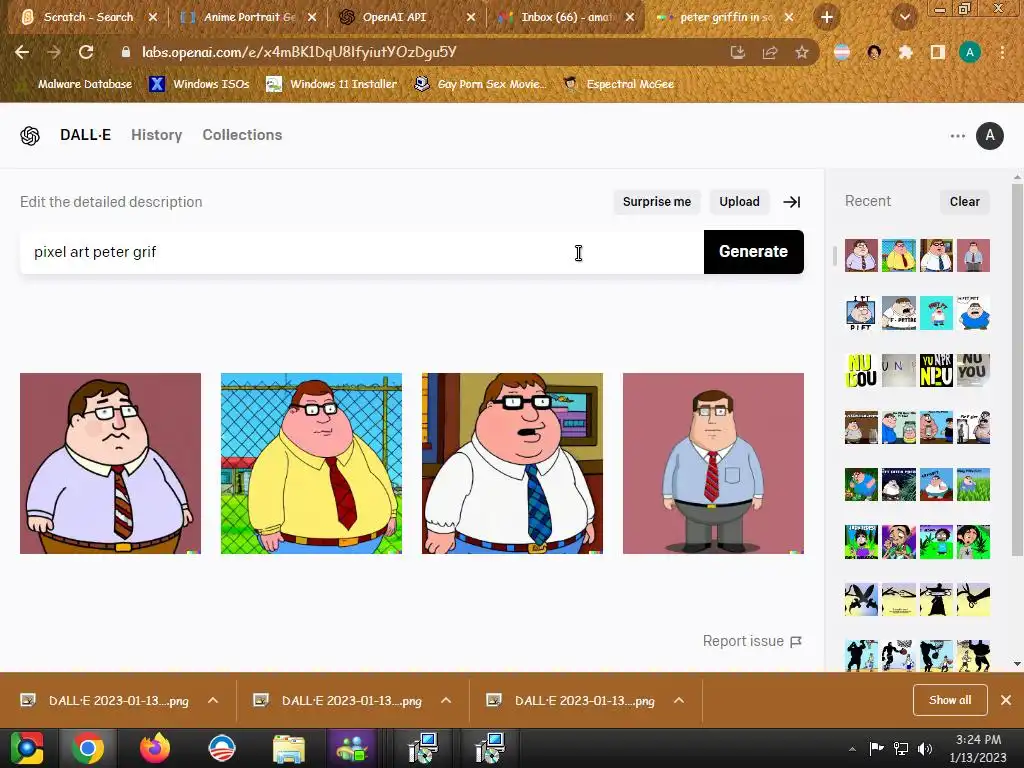Open the account avatar A in DALL·E header
This screenshot has height=768, width=1024.
[989, 135]
